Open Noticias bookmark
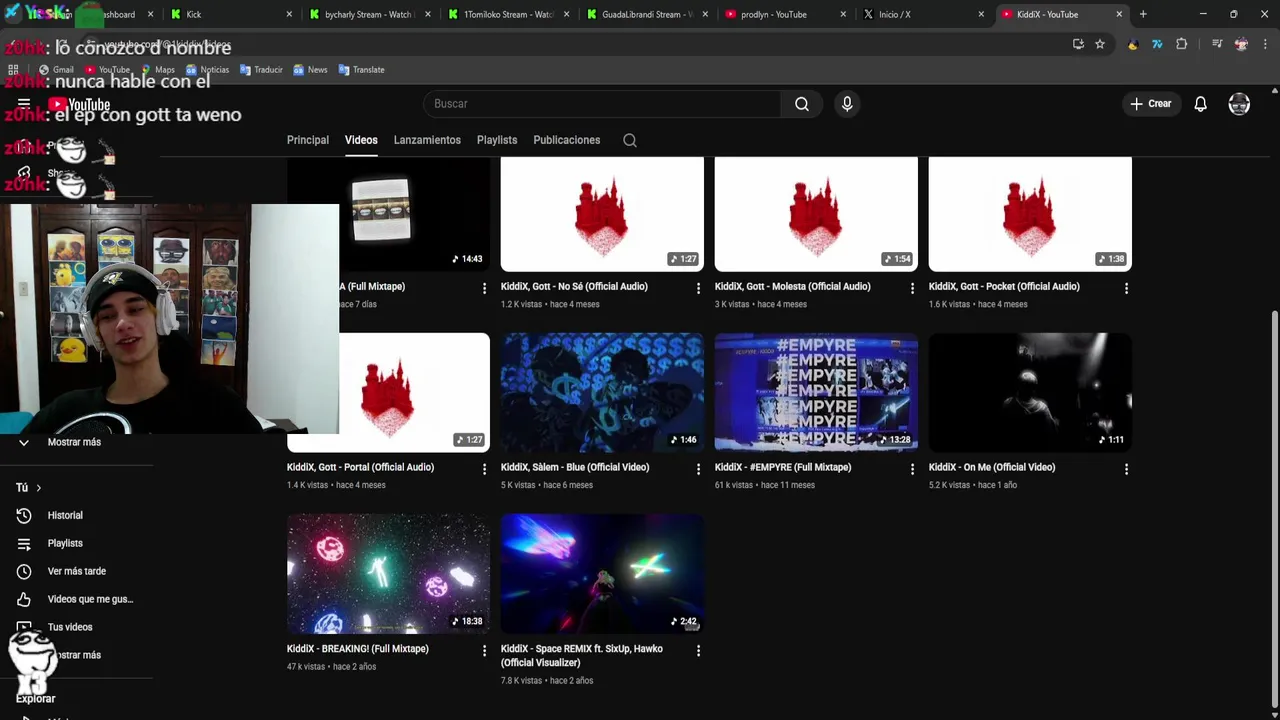Screen dimensions: 1280x720 pos(207,70)
